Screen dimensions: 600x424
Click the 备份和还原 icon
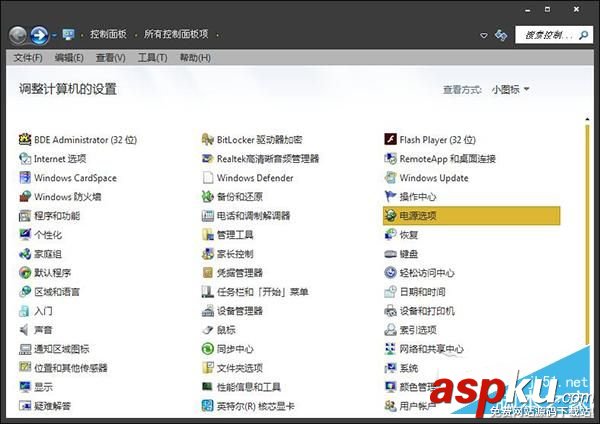click(207, 196)
